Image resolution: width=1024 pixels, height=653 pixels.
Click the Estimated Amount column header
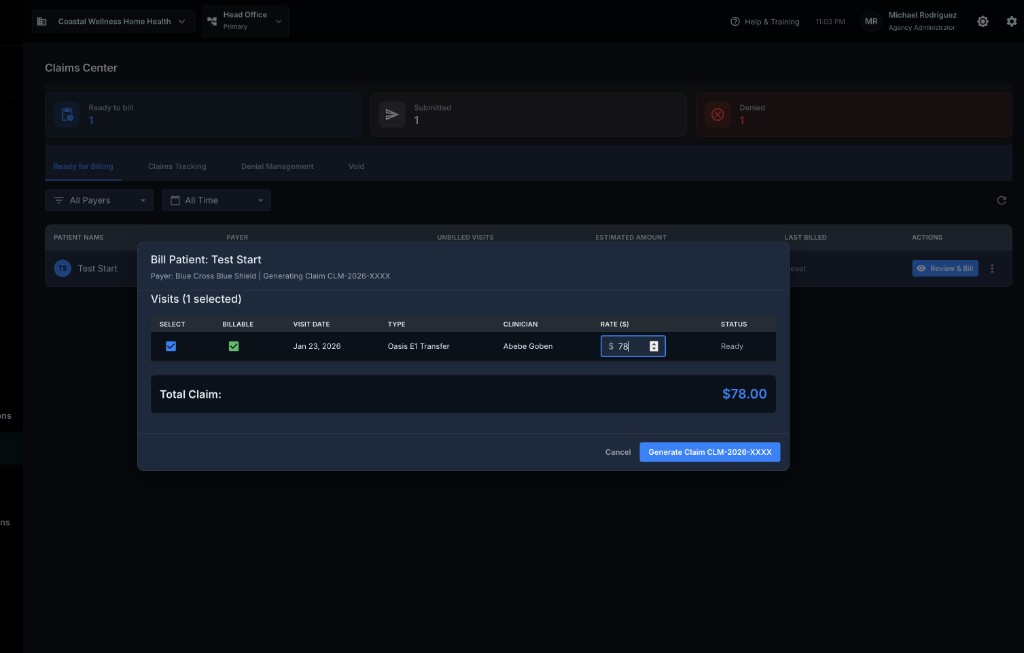click(631, 238)
